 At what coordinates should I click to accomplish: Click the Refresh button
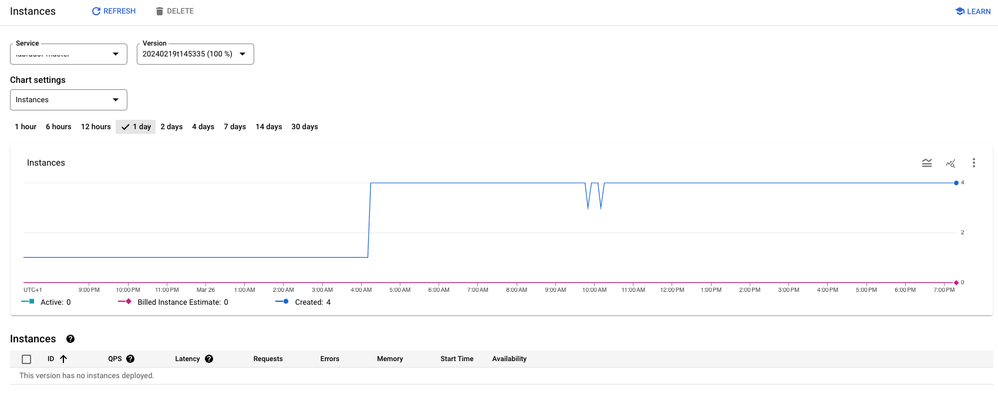[114, 11]
